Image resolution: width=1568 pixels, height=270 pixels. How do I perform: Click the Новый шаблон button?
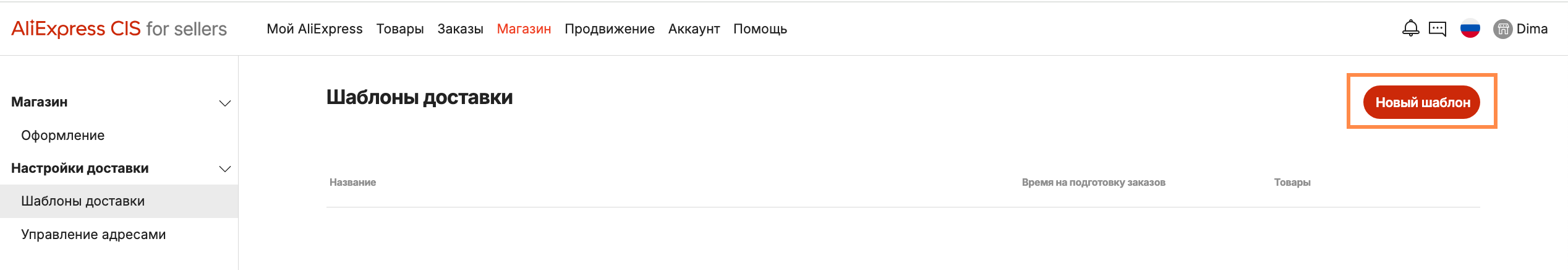1421,102
